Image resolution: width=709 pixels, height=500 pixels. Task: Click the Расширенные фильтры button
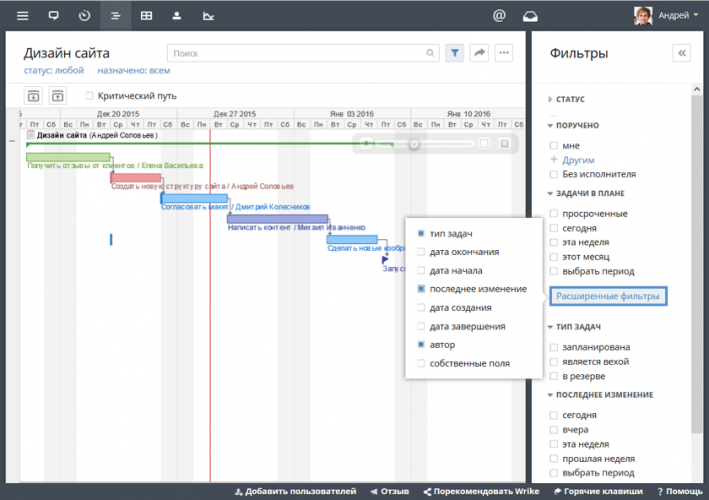click(608, 296)
